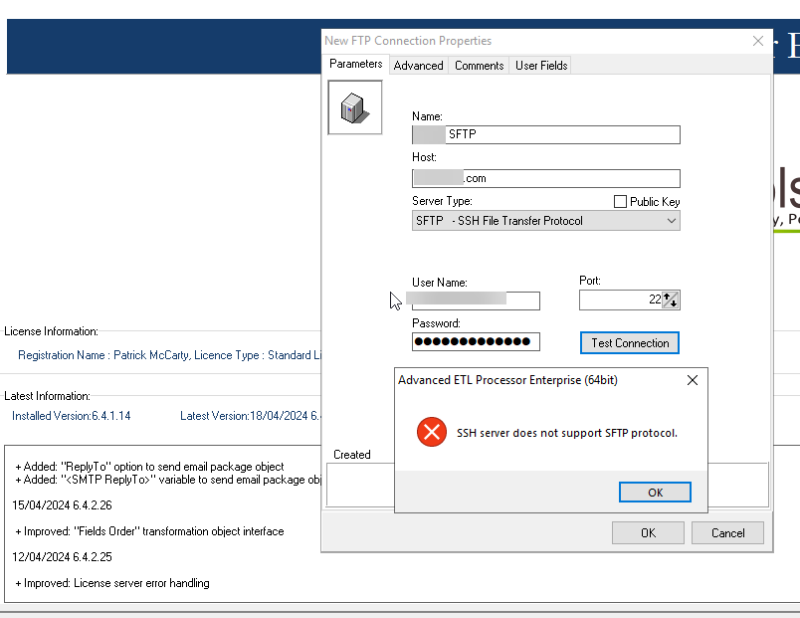This screenshot has width=800, height=618.
Task: Close the Advanced ETL Processor error dialog
Action: point(692,380)
